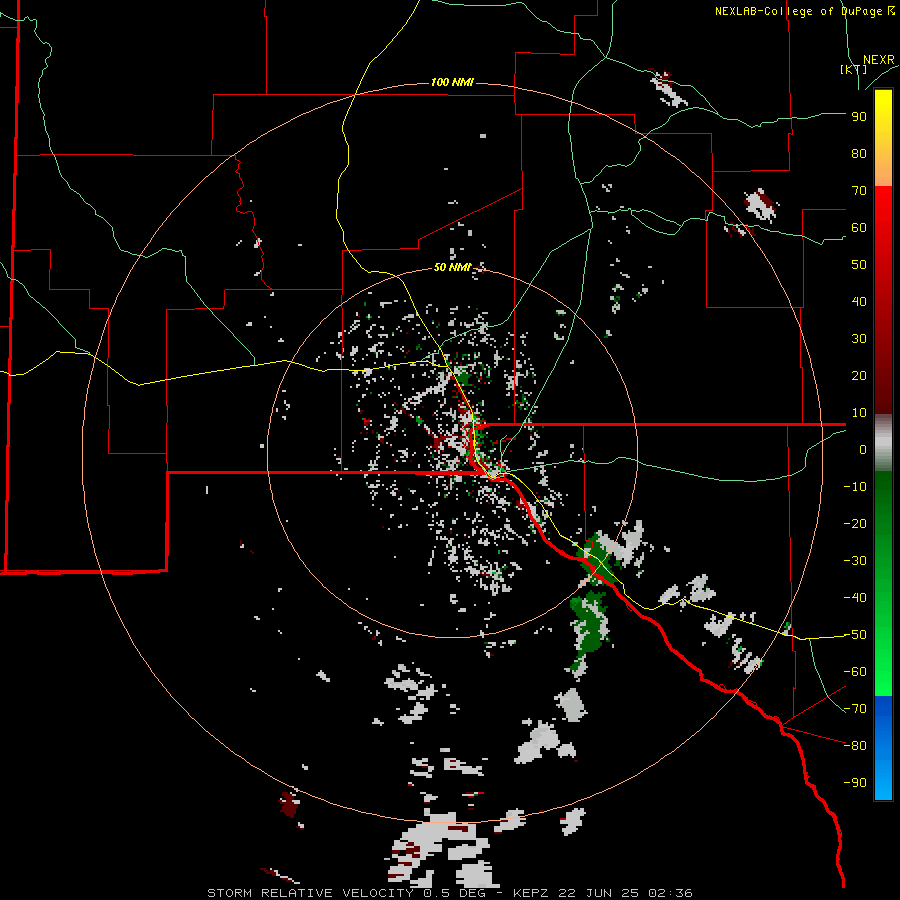Click the -50 value on velocity scale
The height and width of the screenshot is (900, 900).
[x=855, y=635]
